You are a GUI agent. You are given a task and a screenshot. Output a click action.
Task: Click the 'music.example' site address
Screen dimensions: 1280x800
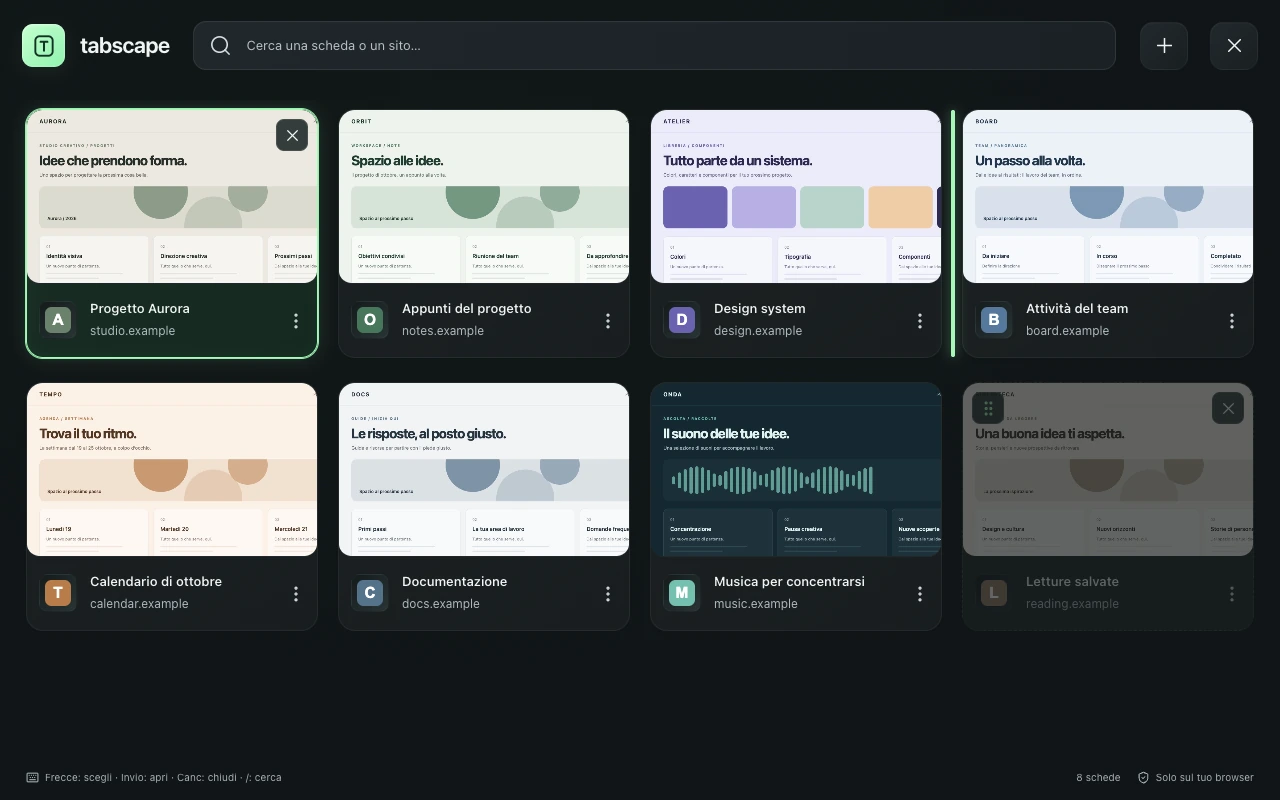(755, 604)
